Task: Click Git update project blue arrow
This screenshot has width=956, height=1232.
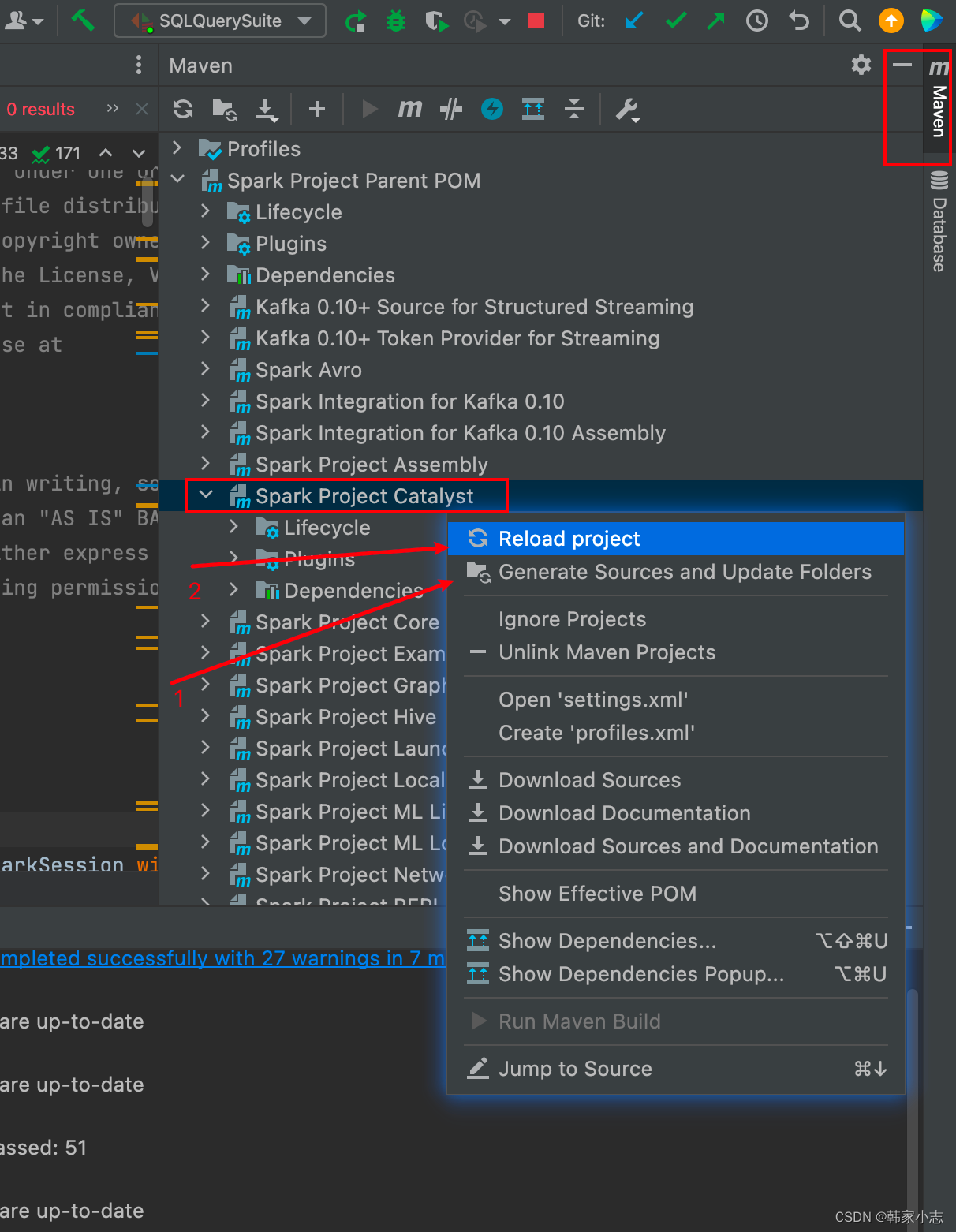Action: [634, 21]
